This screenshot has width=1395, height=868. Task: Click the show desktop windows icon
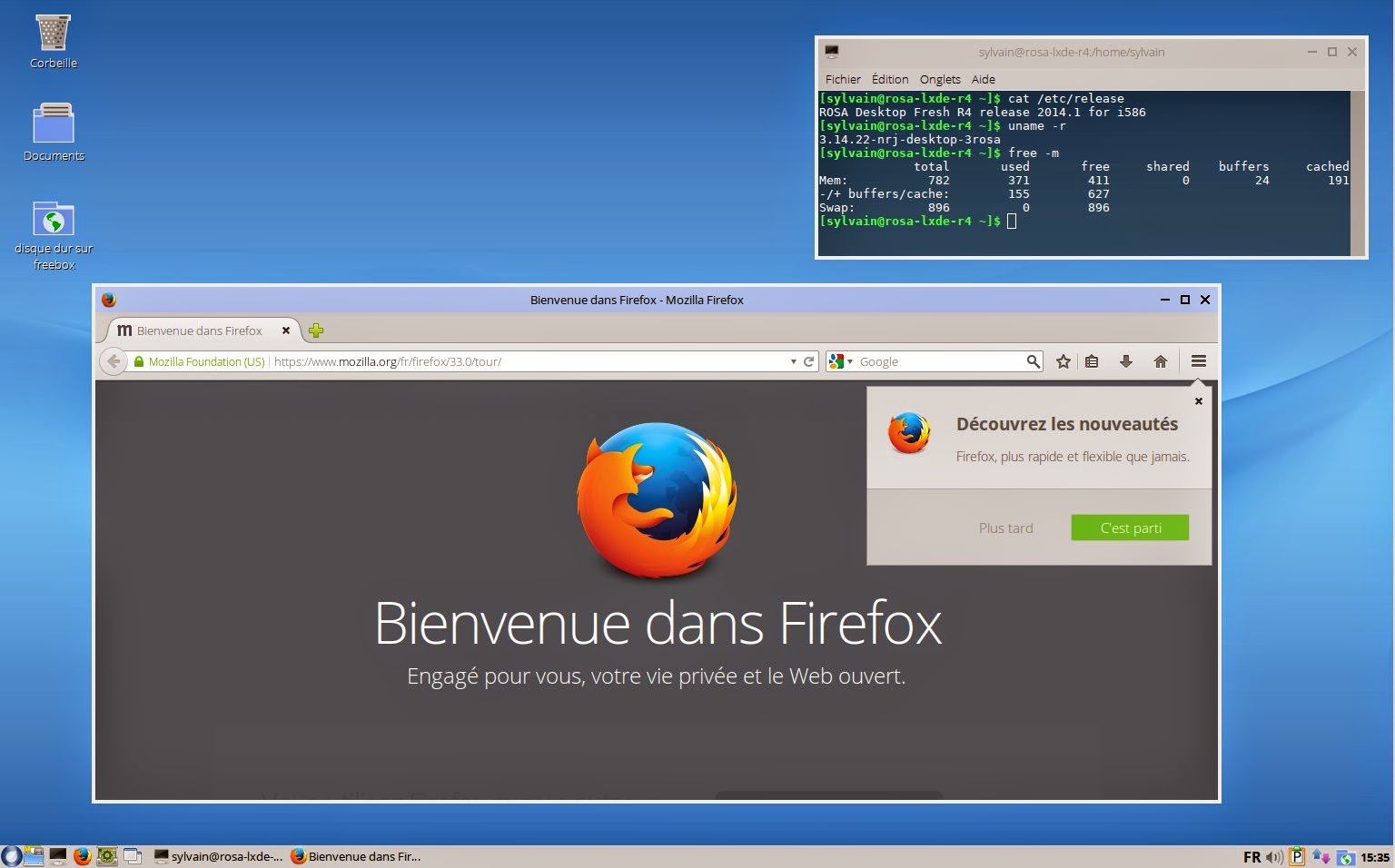pos(133,856)
